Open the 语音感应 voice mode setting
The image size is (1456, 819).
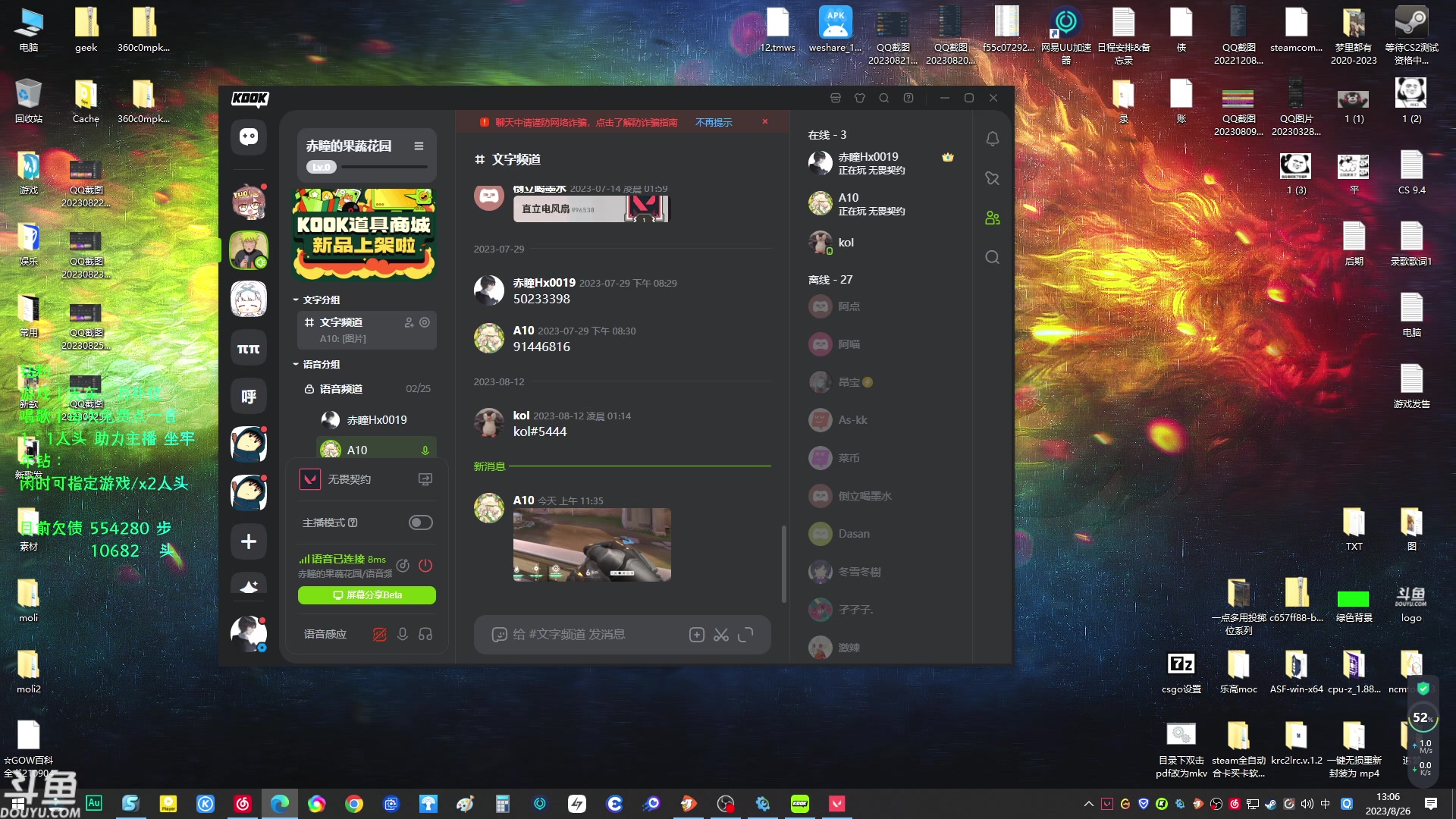coord(325,634)
